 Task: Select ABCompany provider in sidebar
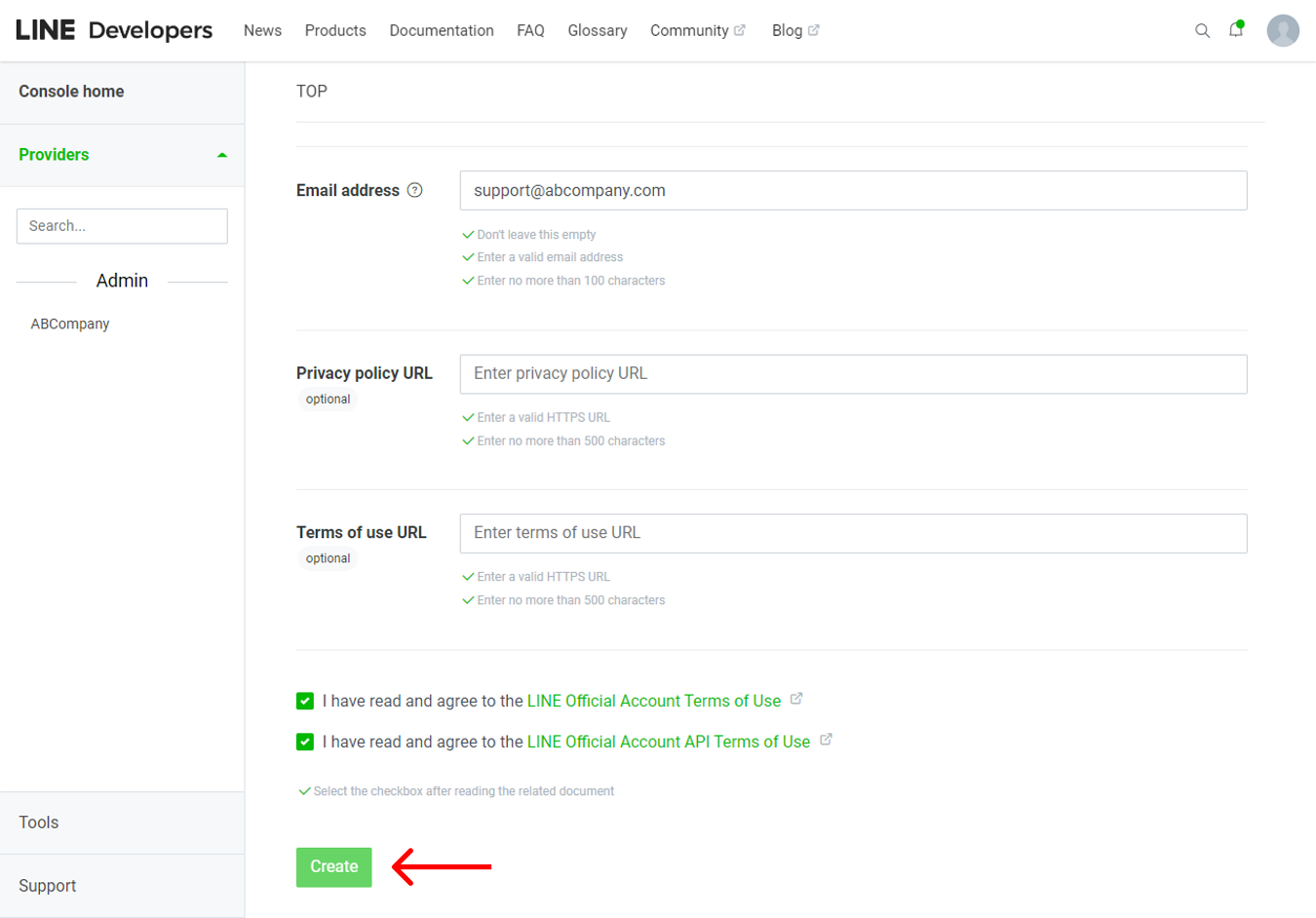70,324
